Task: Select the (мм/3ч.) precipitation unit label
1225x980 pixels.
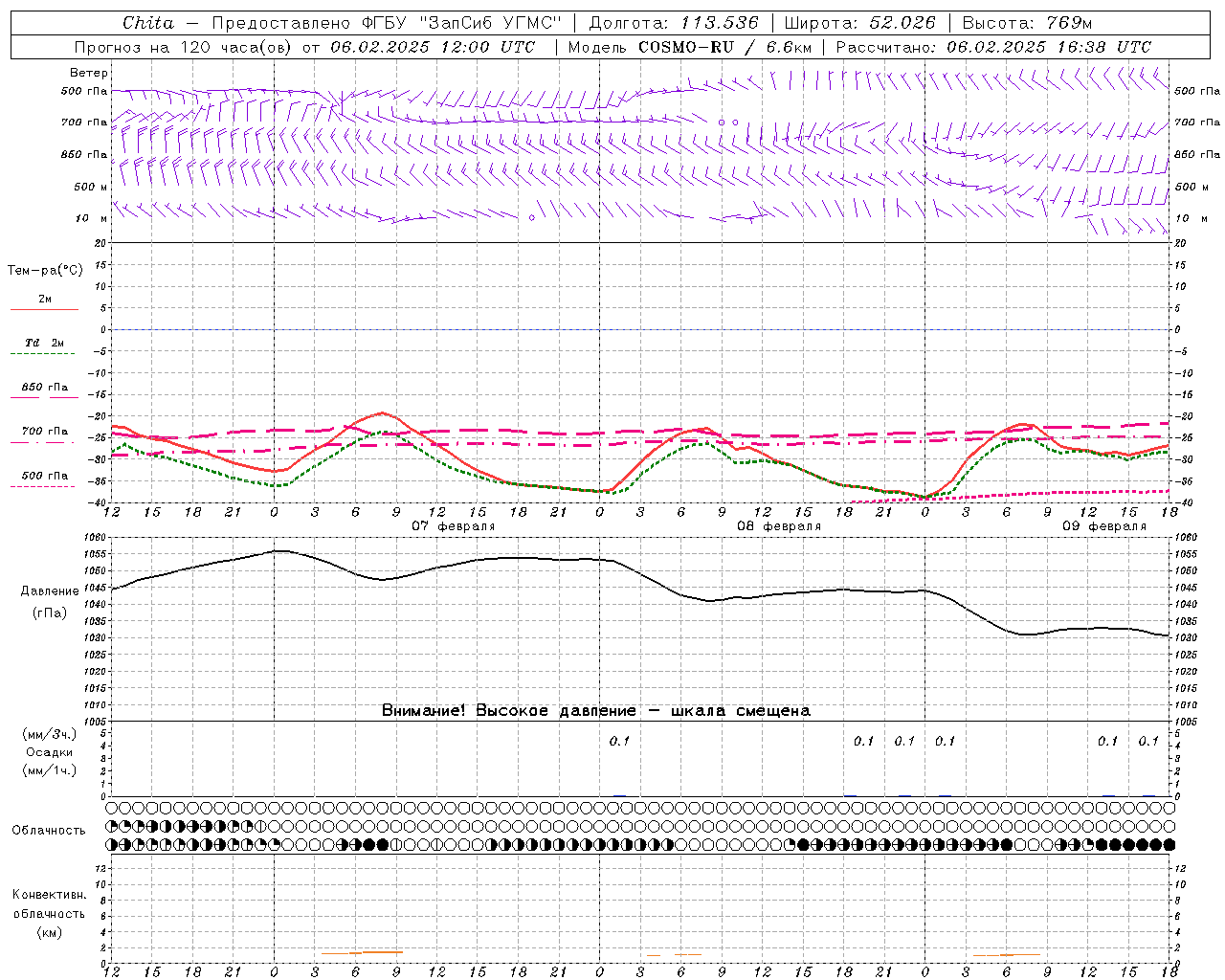Action: tap(49, 734)
